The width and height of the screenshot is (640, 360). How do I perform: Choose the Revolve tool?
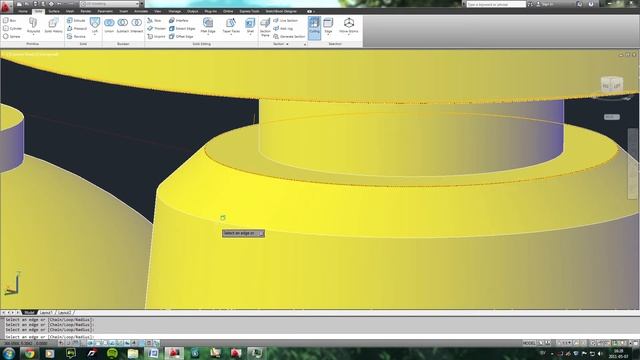(x=76, y=36)
